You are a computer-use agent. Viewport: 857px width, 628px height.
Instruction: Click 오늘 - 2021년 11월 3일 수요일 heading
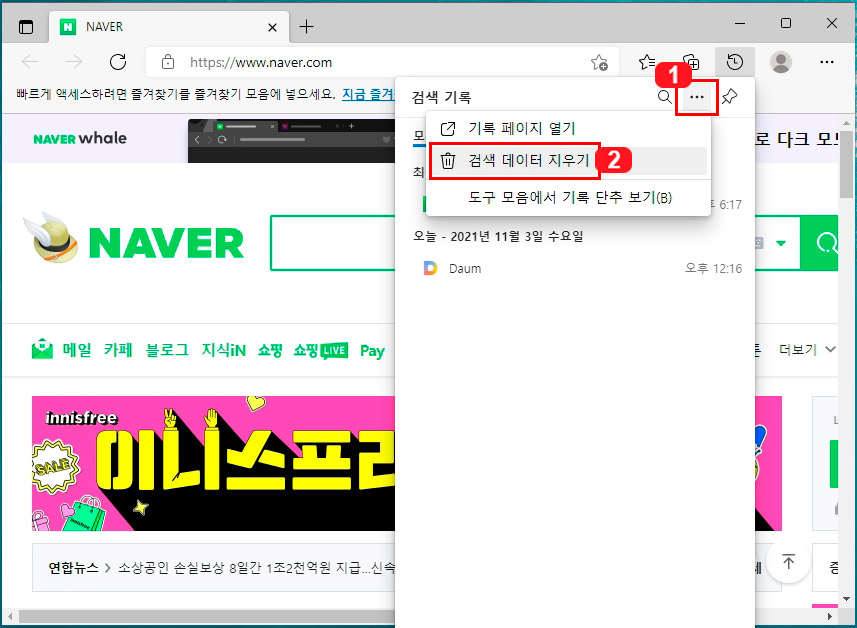[498, 236]
